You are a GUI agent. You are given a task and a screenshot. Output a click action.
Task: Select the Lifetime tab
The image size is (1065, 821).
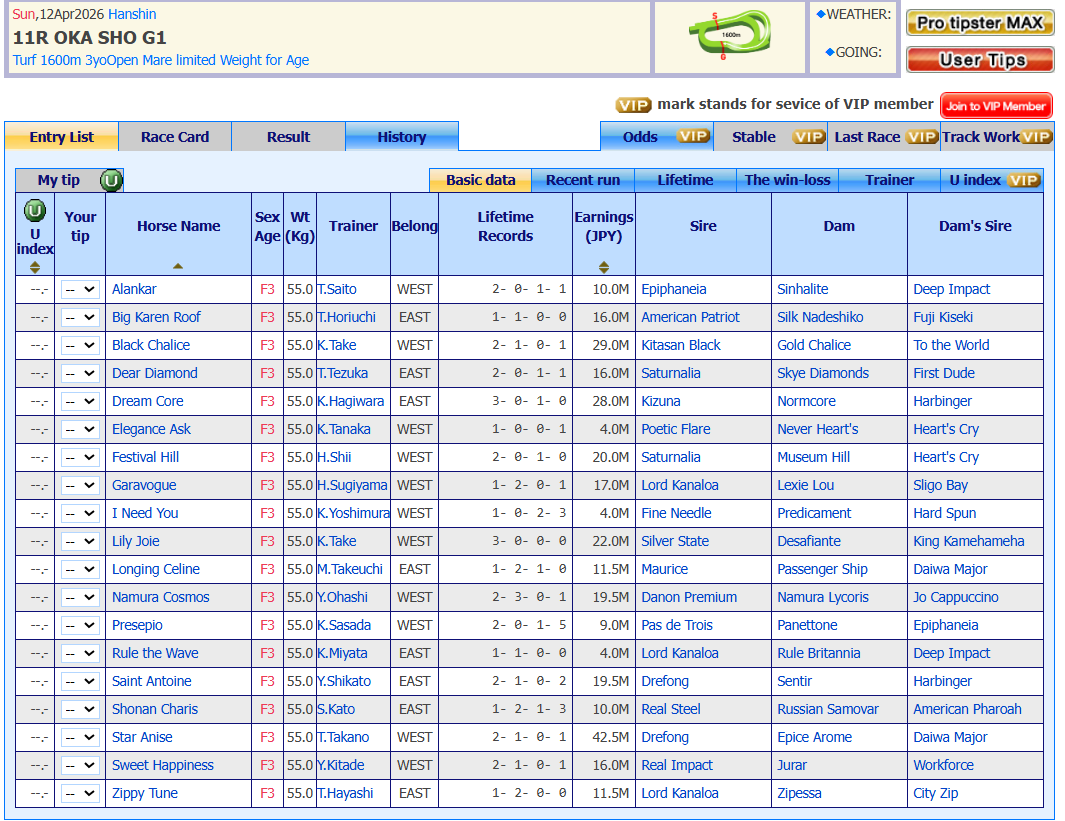[685, 180]
